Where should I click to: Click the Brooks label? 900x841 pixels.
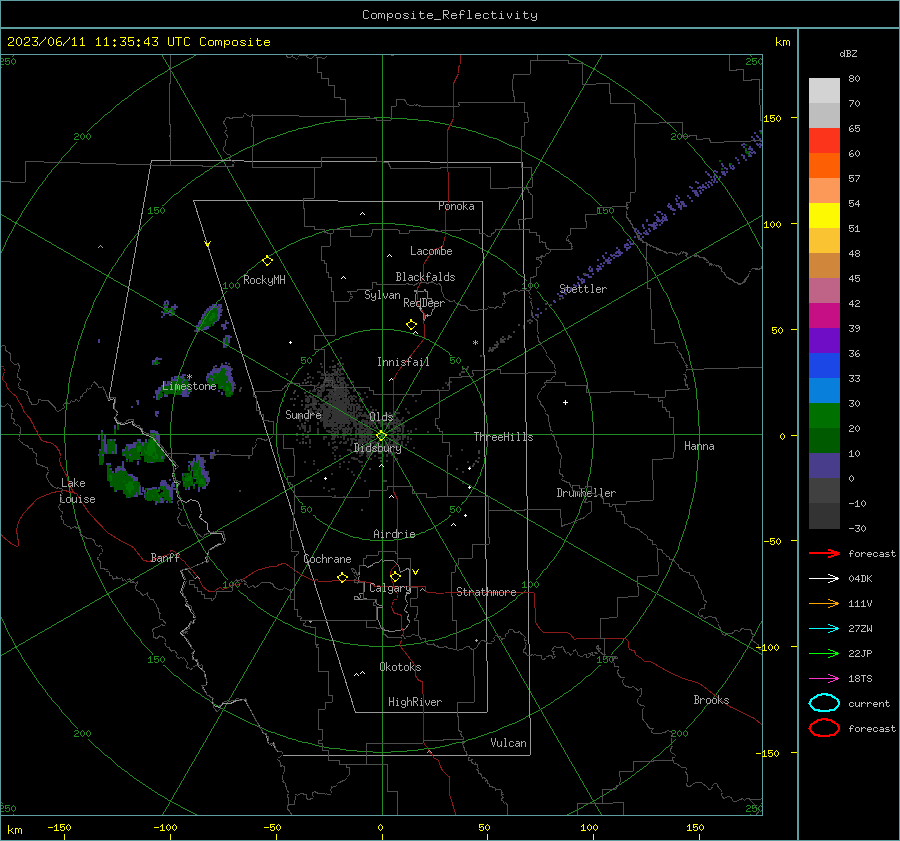click(711, 700)
